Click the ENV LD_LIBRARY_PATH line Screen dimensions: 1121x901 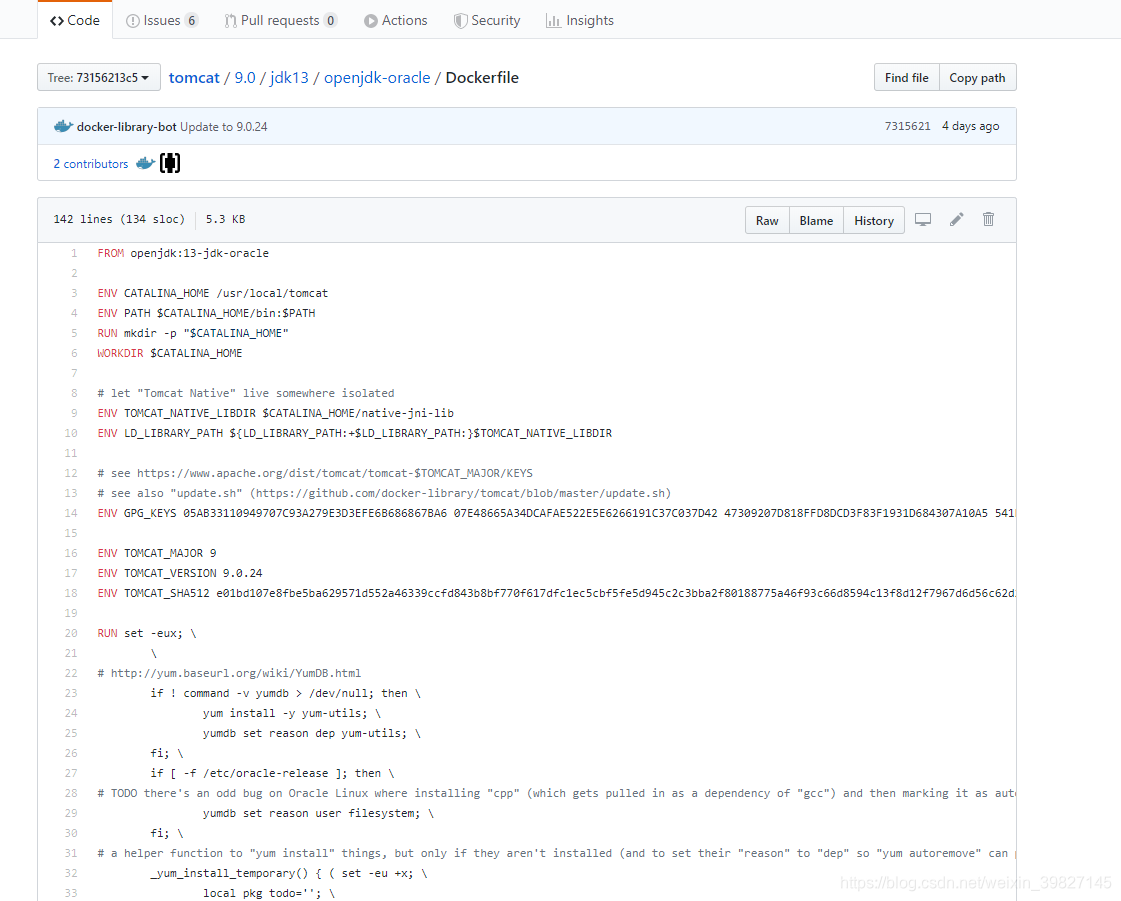pyautogui.click(x=355, y=433)
